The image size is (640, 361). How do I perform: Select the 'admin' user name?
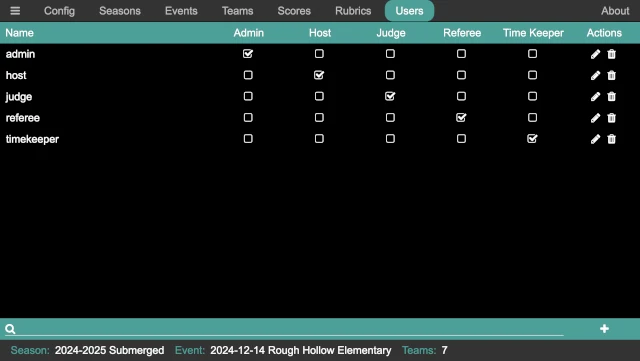point(20,54)
